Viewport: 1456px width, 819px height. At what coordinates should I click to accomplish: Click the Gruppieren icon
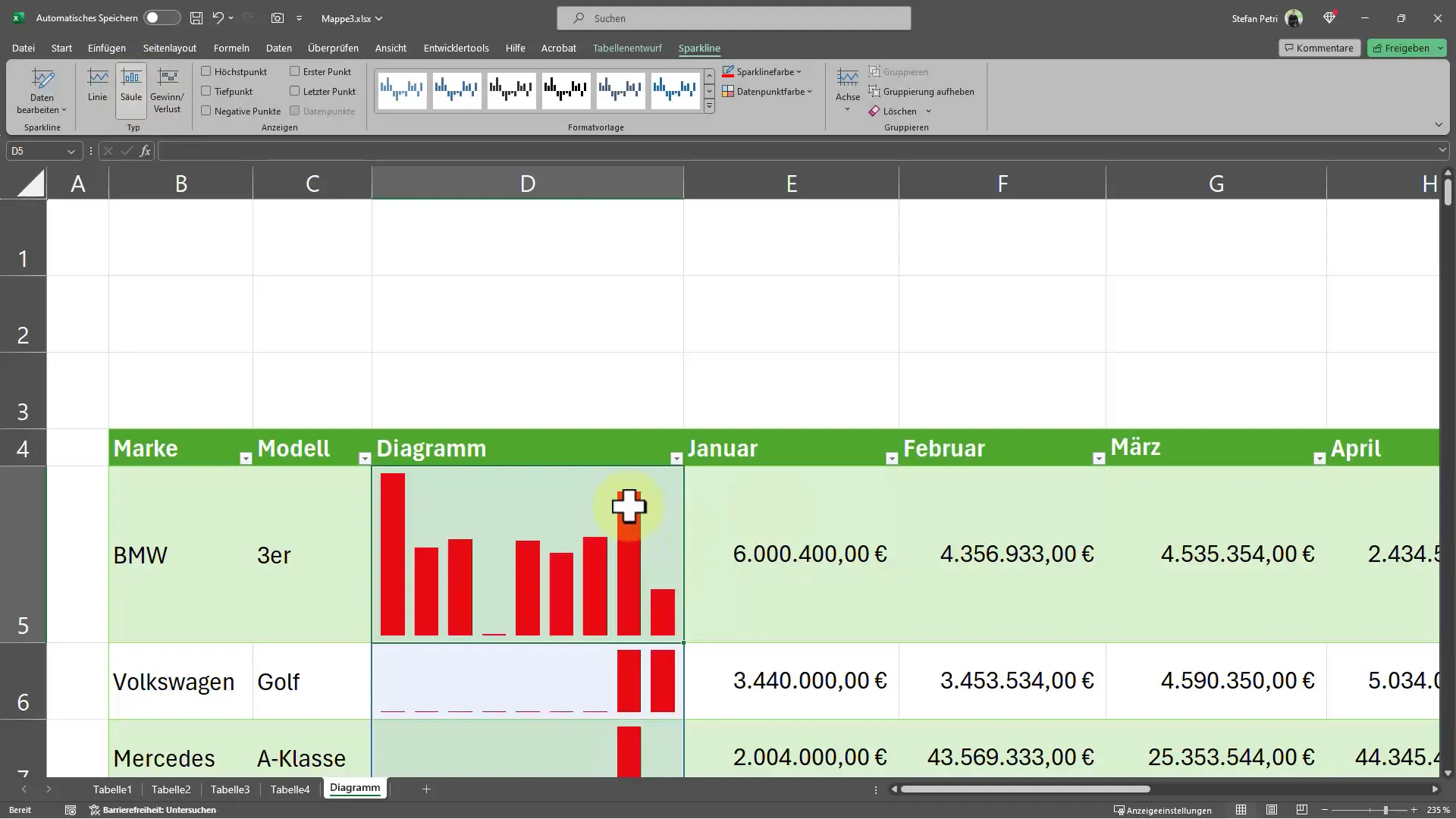pos(874,71)
